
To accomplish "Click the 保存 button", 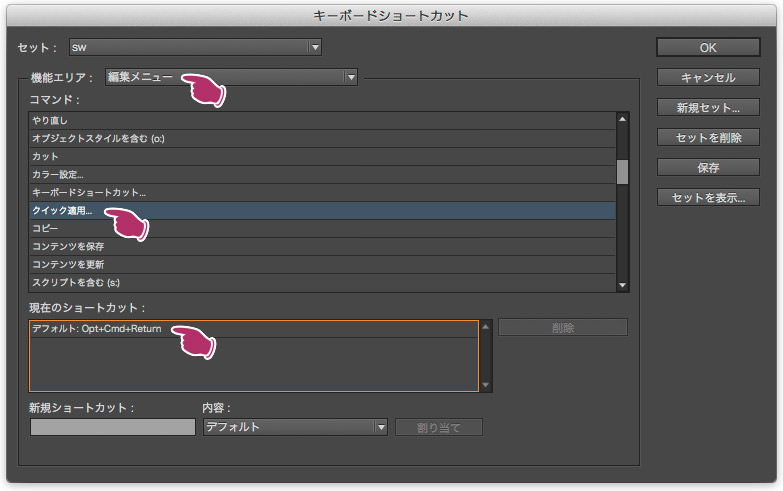I will tap(708, 167).
